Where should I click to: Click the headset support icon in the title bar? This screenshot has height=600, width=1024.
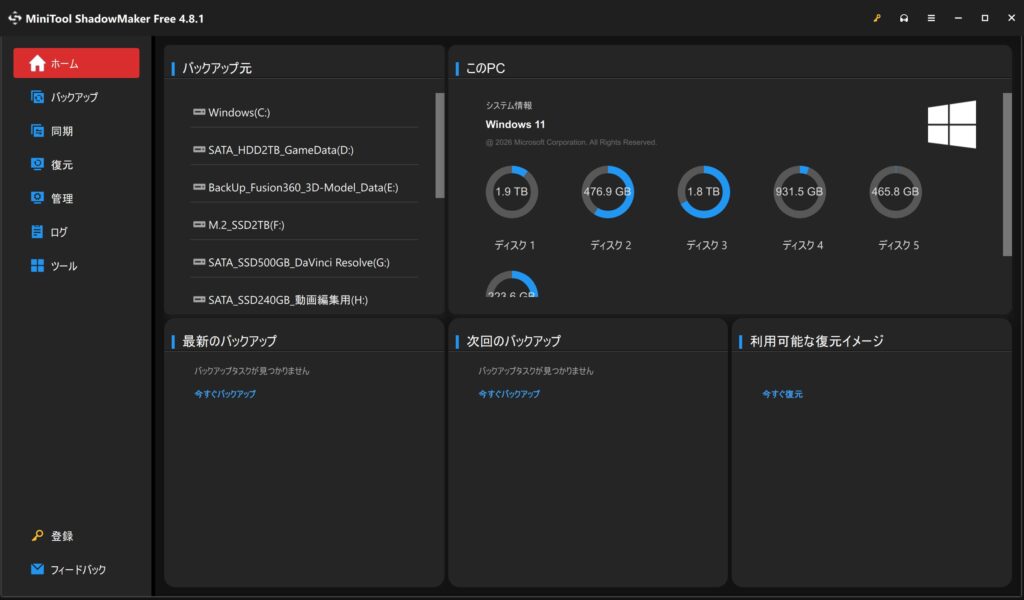904,18
